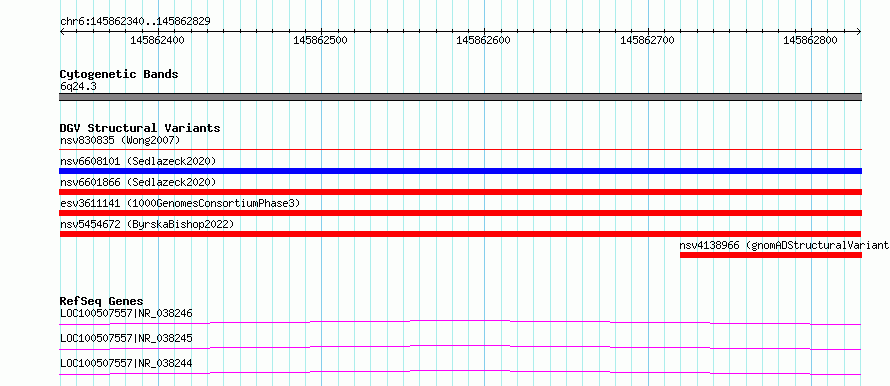Select the magenta NR_038244 transcript line

click(x=460, y=372)
